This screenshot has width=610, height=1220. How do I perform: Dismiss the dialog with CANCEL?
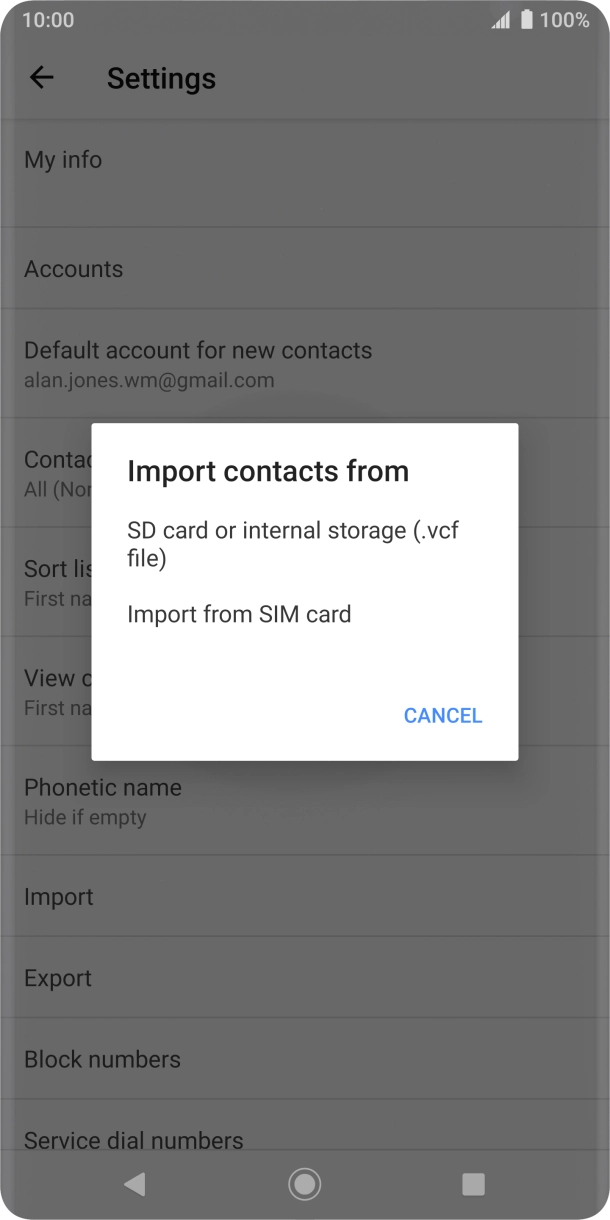(x=442, y=715)
